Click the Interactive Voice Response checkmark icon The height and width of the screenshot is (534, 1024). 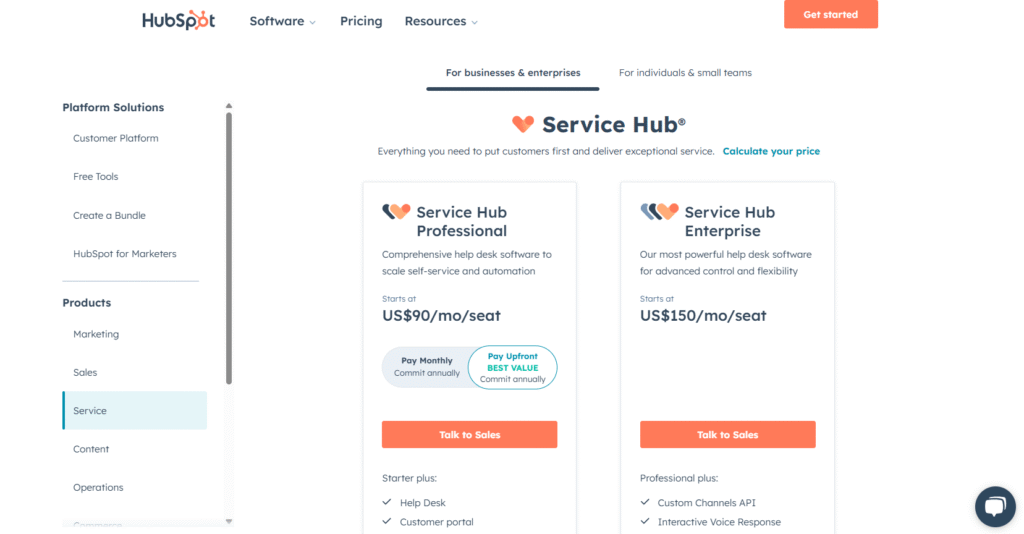coord(645,522)
